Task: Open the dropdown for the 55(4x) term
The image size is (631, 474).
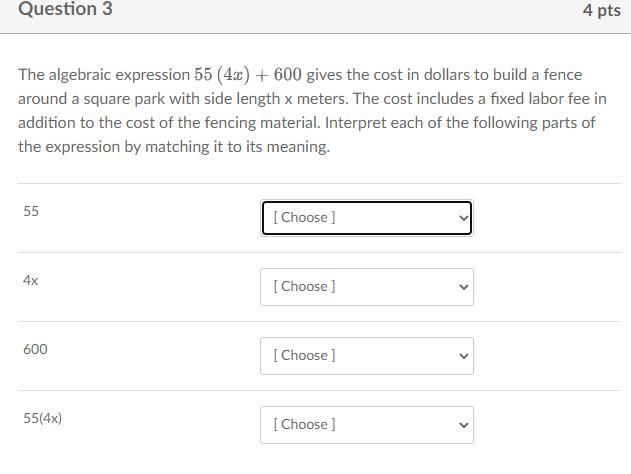Action: 366,424
